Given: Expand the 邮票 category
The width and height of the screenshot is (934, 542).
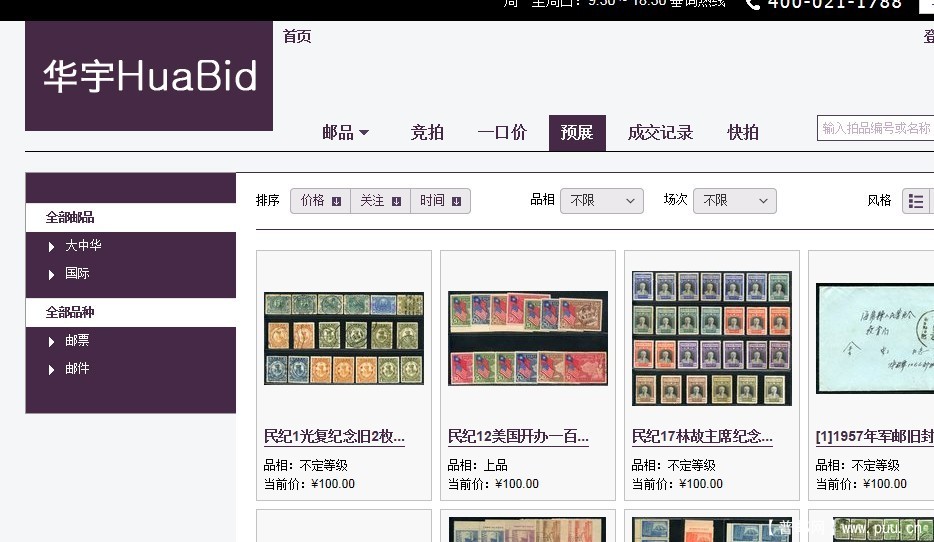Looking at the screenshot, I should click(x=77, y=342).
